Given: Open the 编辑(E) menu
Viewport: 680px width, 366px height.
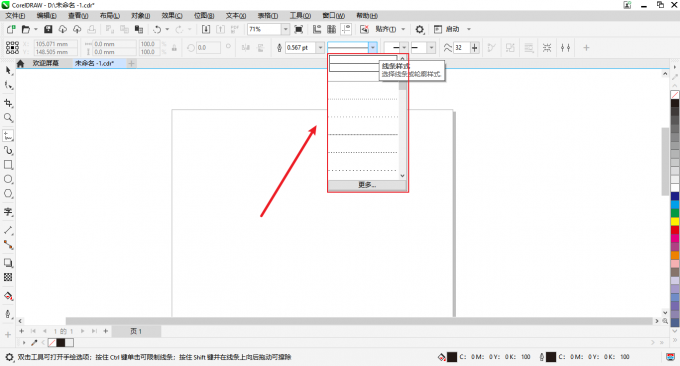Looking at the screenshot, I should (46, 16).
